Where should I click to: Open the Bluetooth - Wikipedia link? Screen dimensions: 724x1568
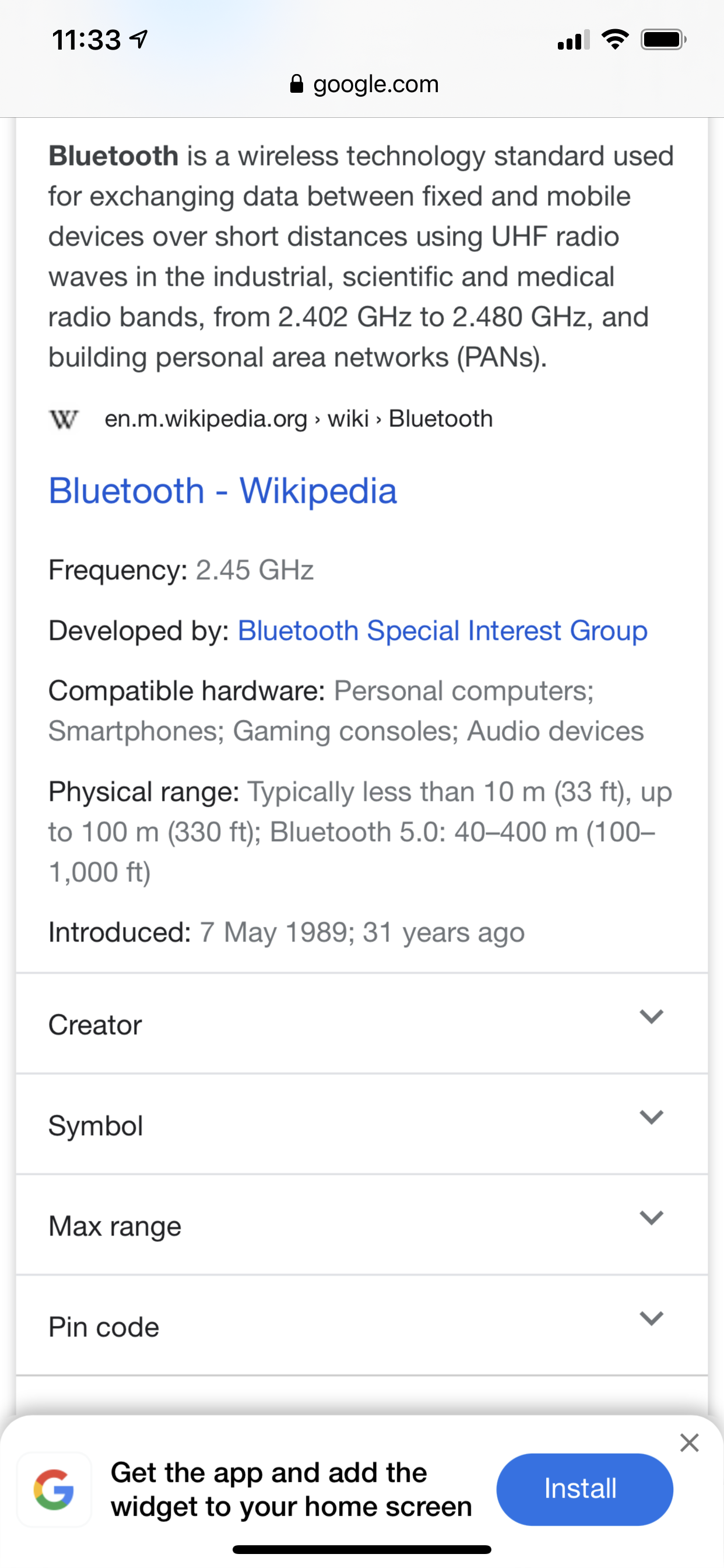coord(223,491)
